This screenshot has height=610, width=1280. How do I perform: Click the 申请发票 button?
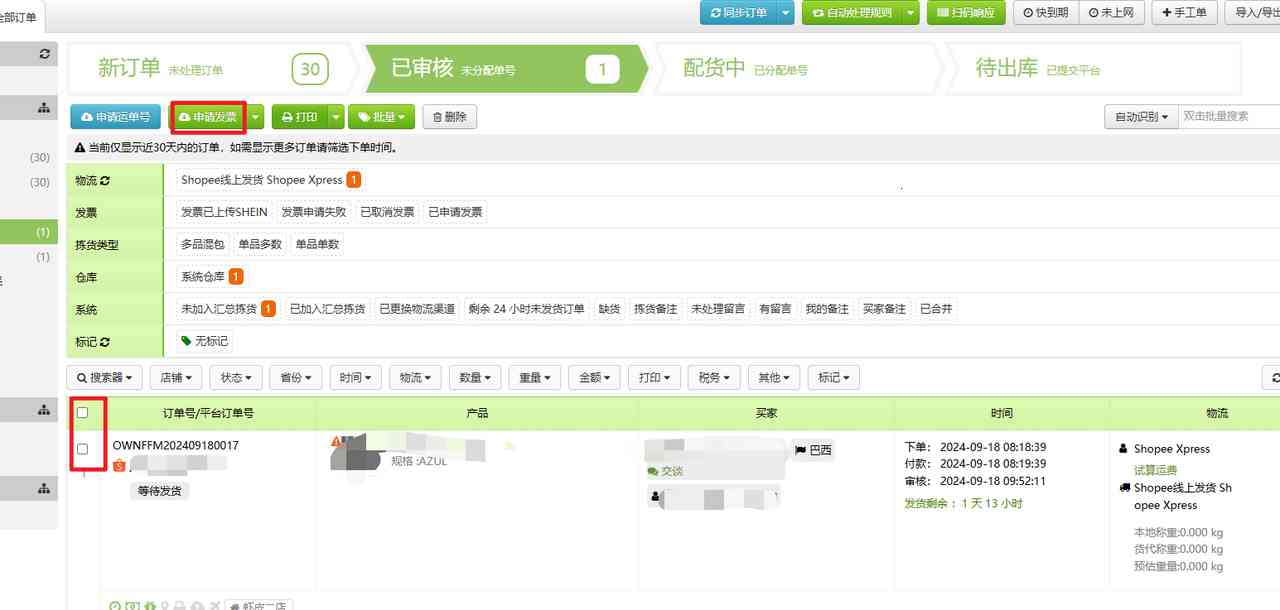[x=207, y=116]
